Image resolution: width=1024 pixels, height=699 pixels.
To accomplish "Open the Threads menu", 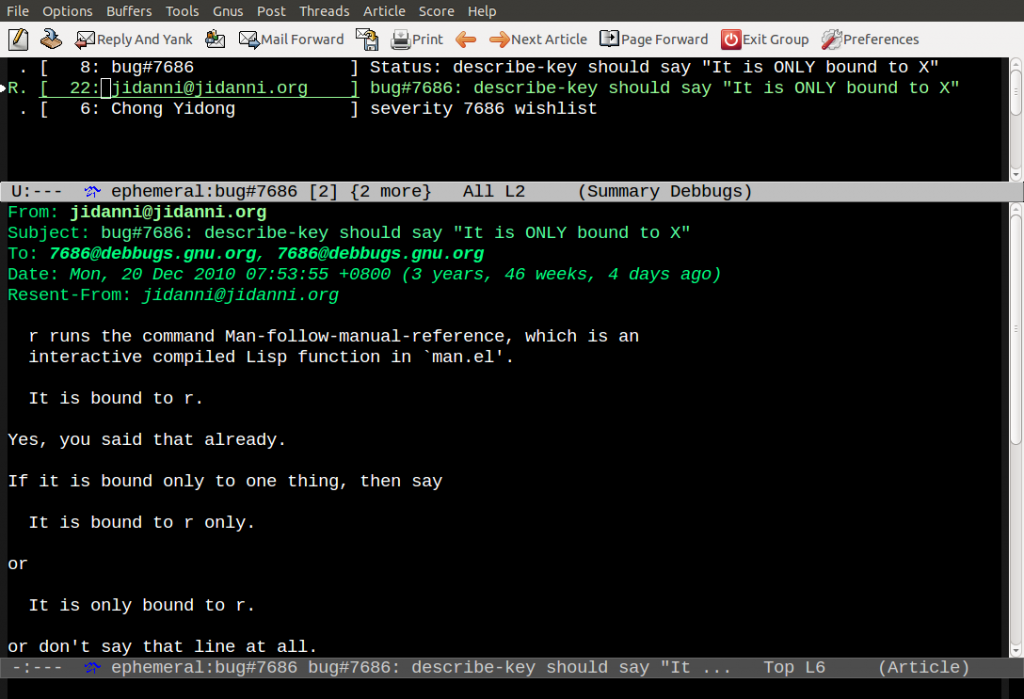I will coord(324,11).
